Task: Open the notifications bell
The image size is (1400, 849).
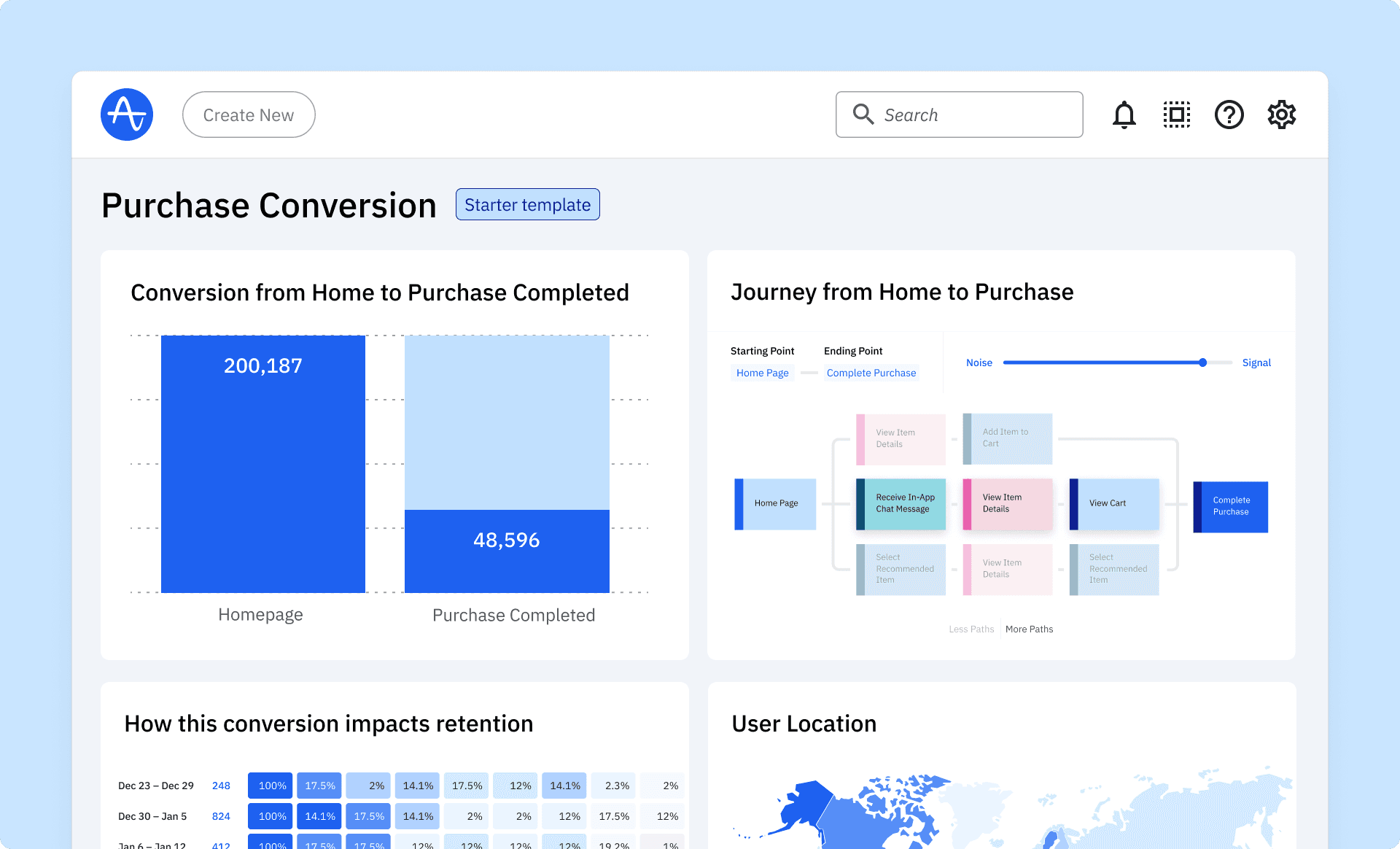Action: click(x=1124, y=115)
